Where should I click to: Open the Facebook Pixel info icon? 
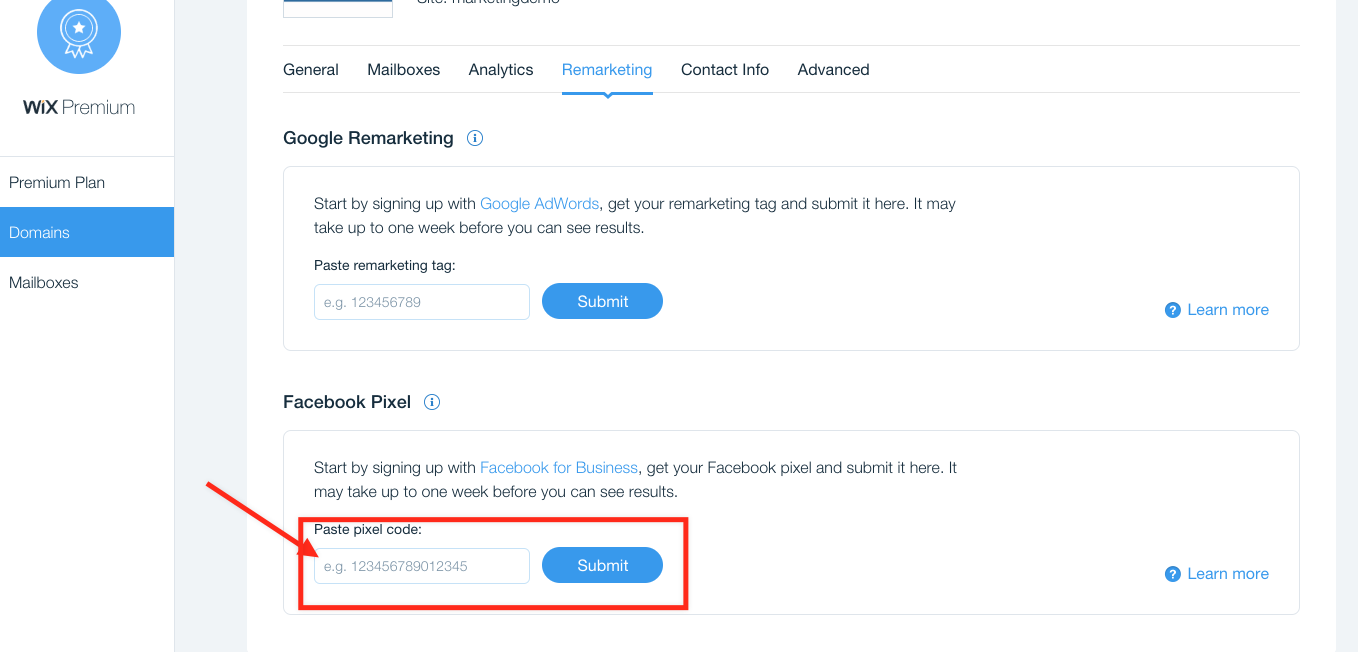pyautogui.click(x=432, y=402)
